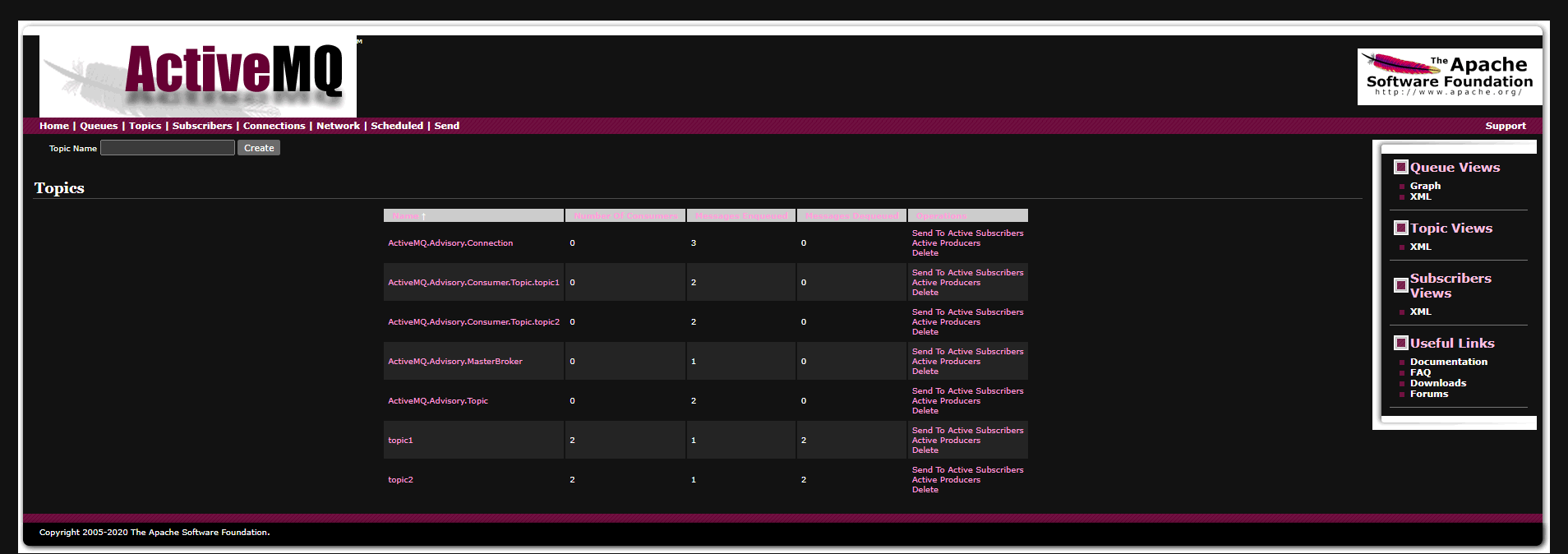Send To Active Subscribers for ActiveMQ.Advisory.MasterBroker
The width and height of the screenshot is (1568, 554).
[968, 352]
